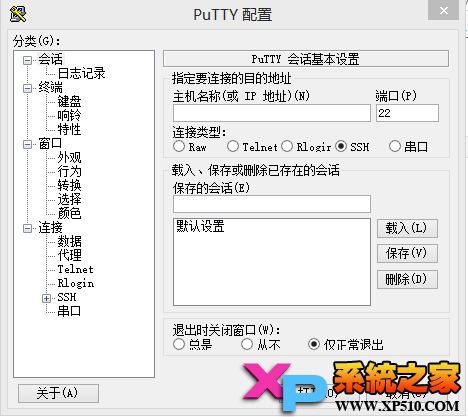Open 串口 settings in category tree
Screen dimensions: 468x417
[x=69, y=311]
